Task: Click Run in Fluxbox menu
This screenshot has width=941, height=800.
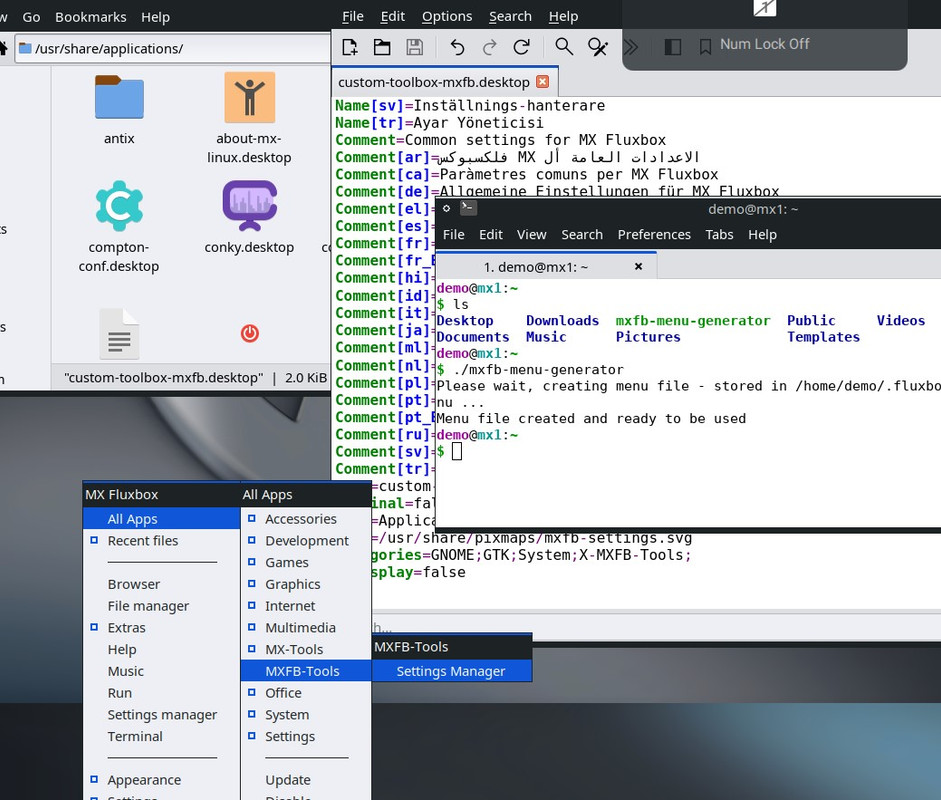Action: 161,693
